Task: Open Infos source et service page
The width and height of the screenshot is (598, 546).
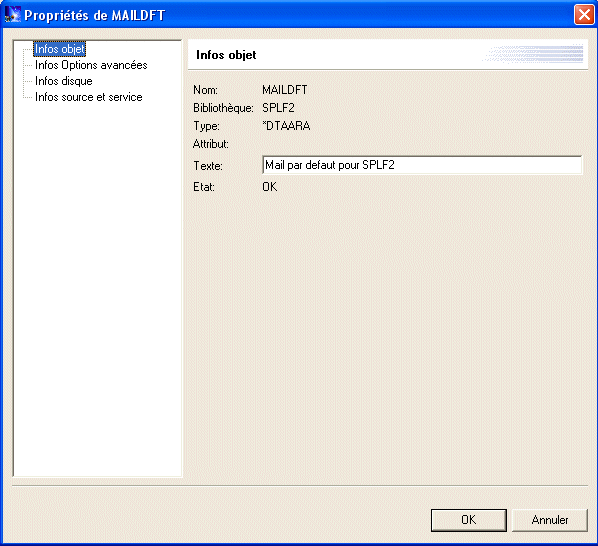Action: [x=88, y=97]
